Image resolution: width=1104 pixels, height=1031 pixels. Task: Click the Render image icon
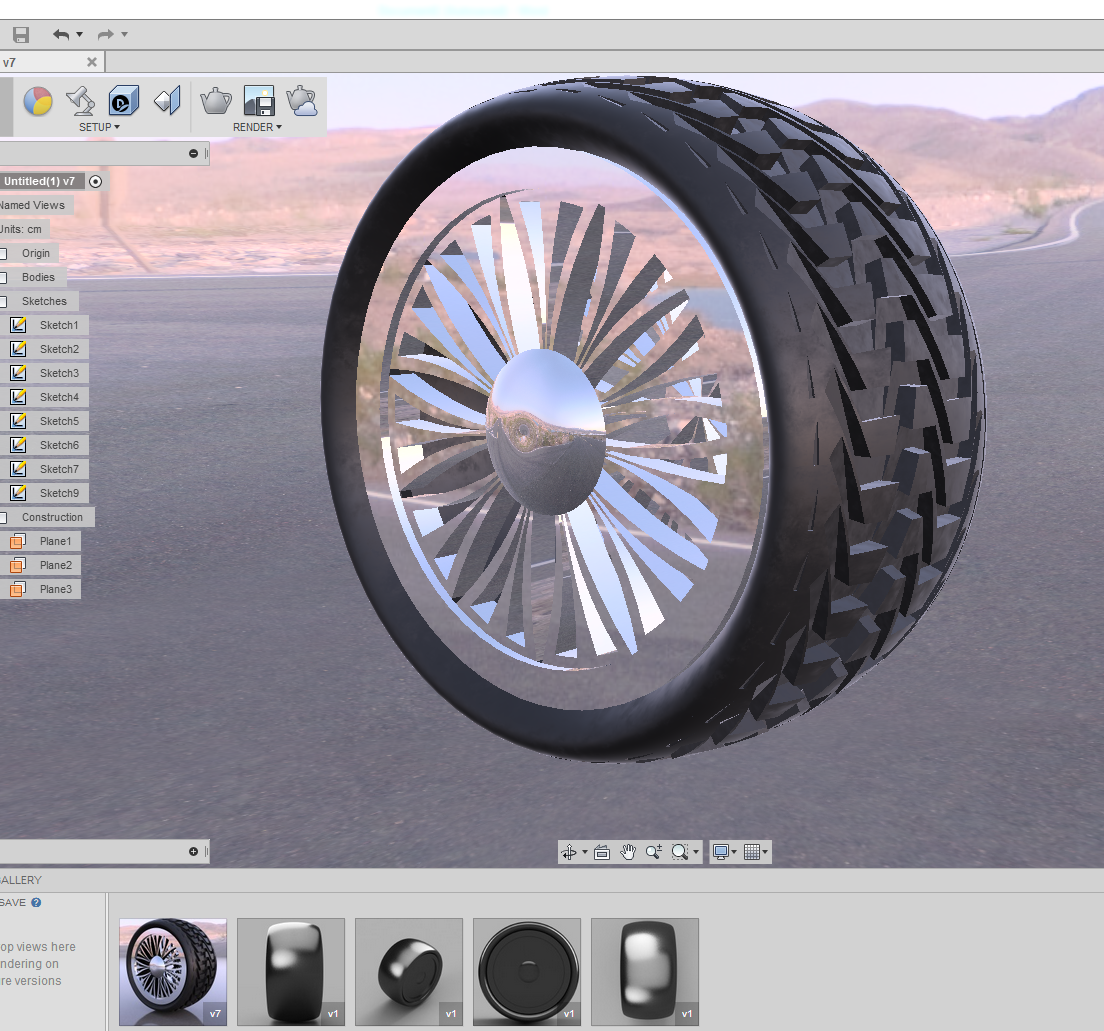tap(256, 102)
